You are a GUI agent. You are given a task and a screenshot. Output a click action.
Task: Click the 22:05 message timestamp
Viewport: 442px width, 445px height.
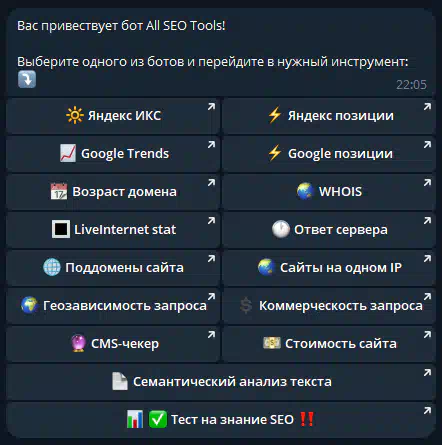point(411,85)
